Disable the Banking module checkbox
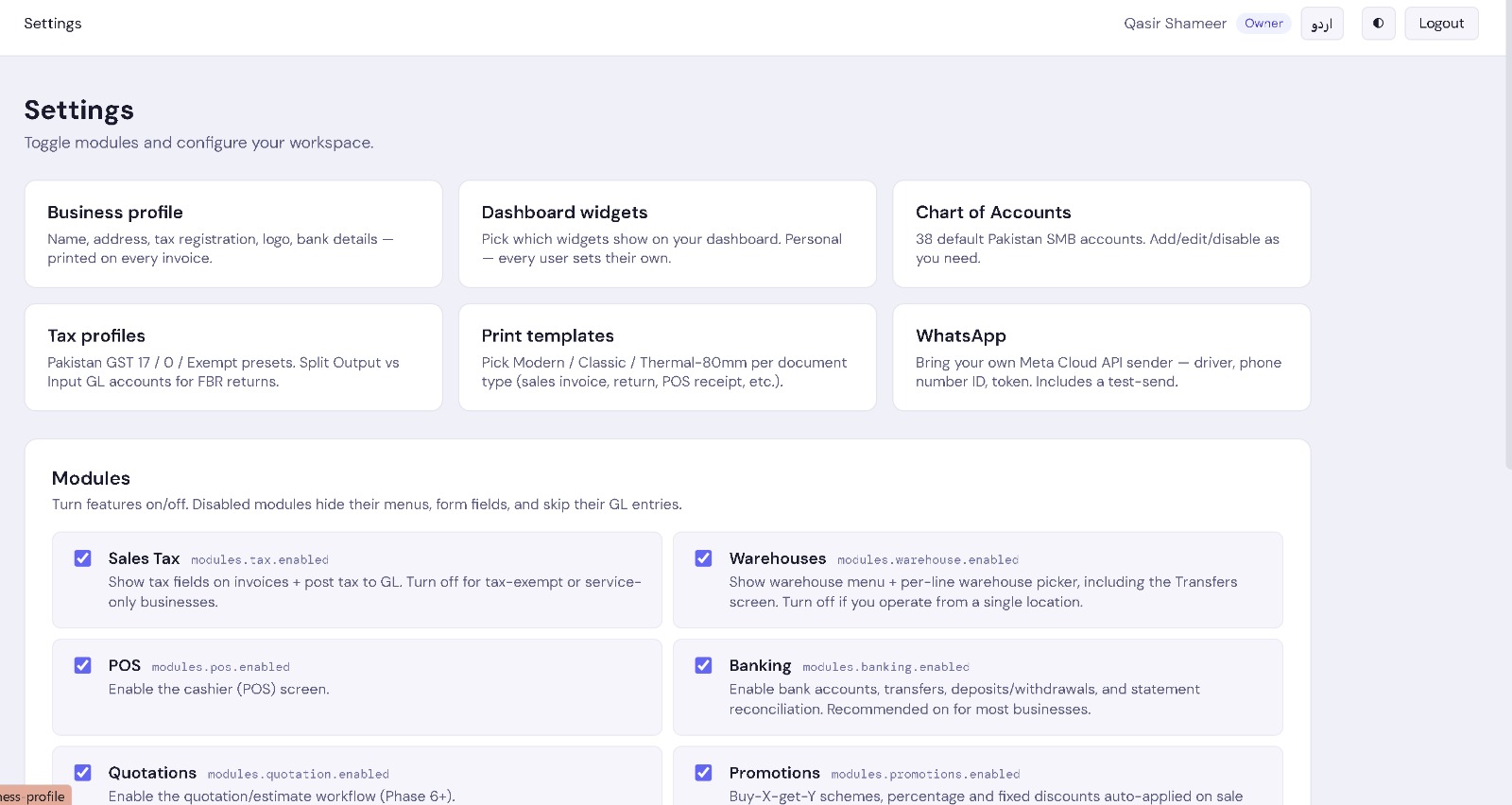This screenshot has width=1512, height=805. [704, 665]
